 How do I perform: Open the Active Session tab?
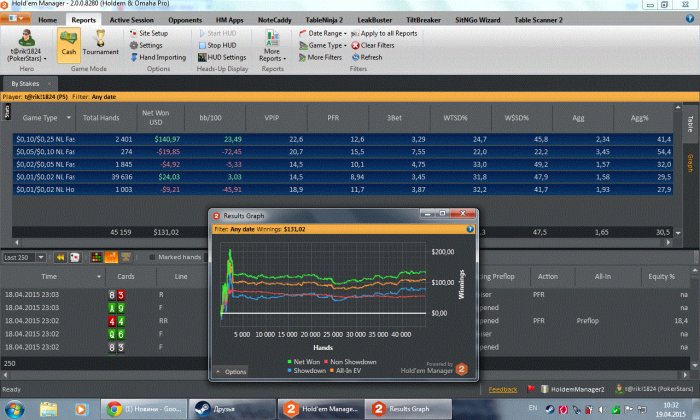pyautogui.click(x=132, y=20)
